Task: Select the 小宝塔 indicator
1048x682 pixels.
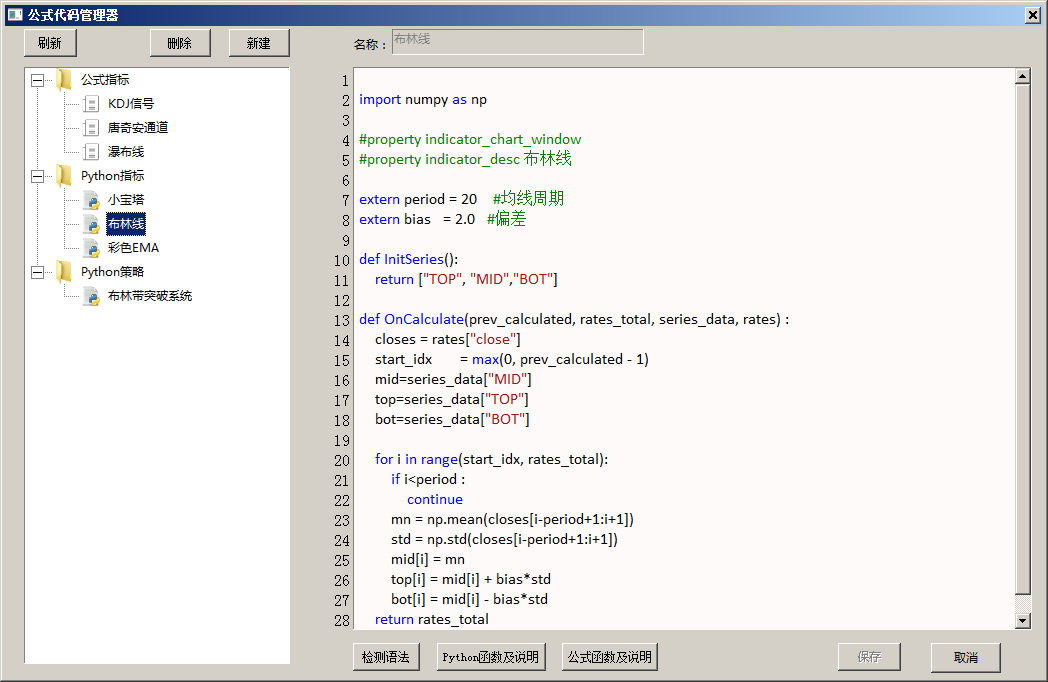Action: [x=126, y=200]
